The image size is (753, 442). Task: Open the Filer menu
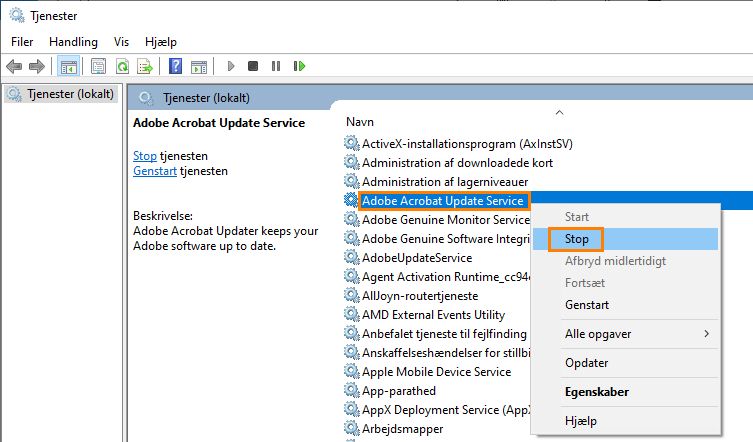click(x=22, y=42)
